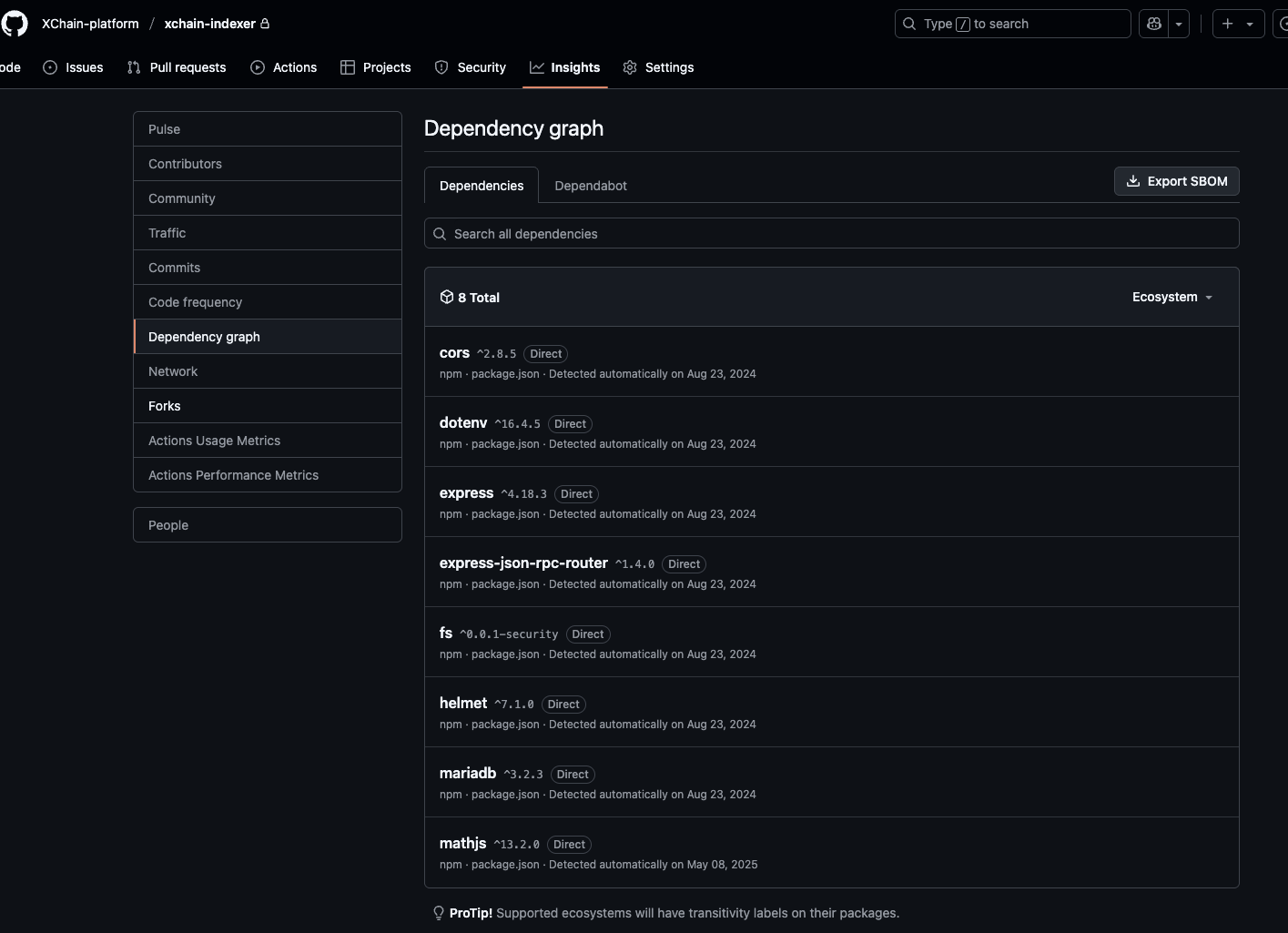Open Commits in Insights sidebar

(x=268, y=268)
